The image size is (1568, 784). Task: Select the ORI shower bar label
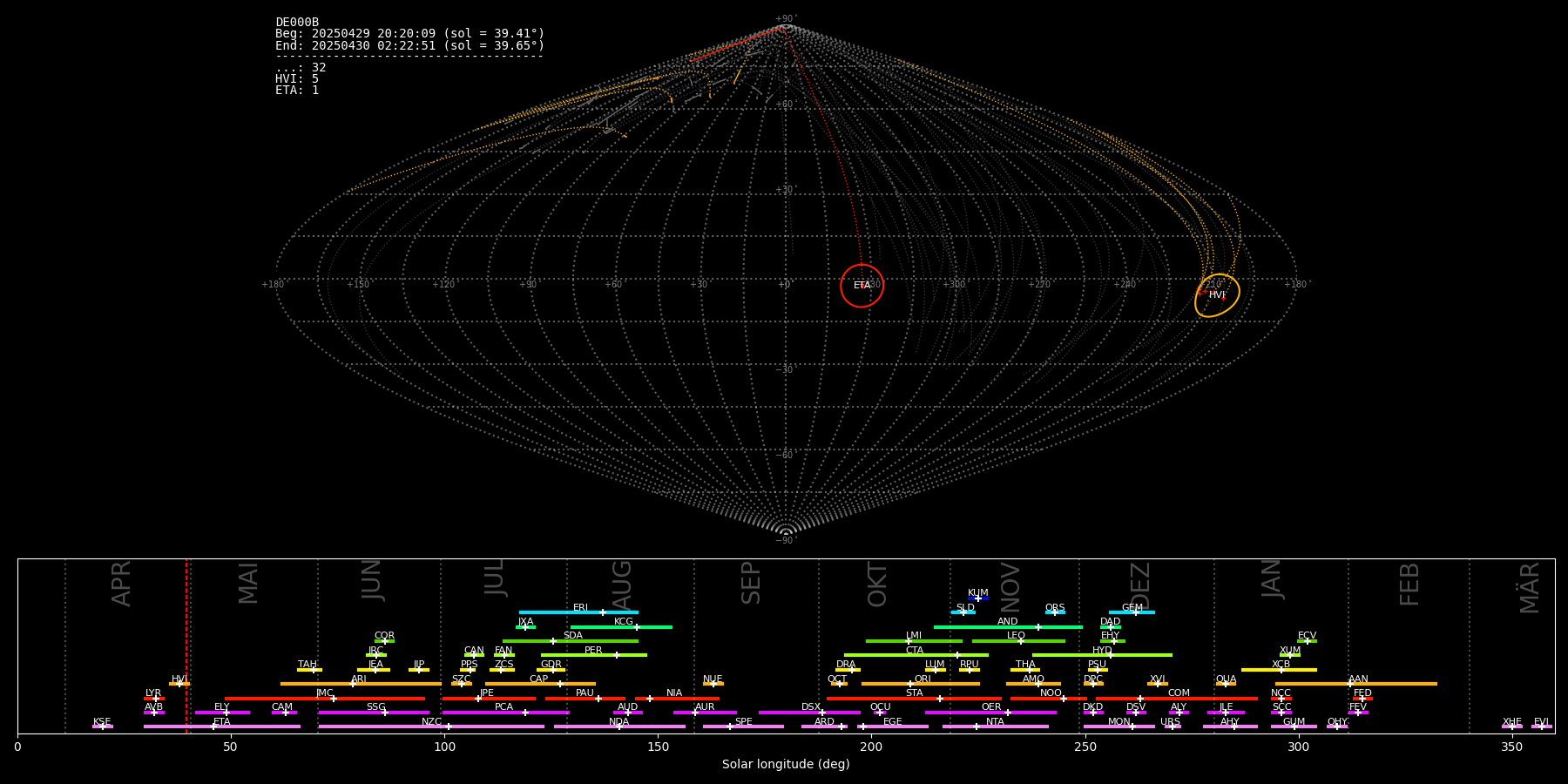pyautogui.click(x=923, y=679)
